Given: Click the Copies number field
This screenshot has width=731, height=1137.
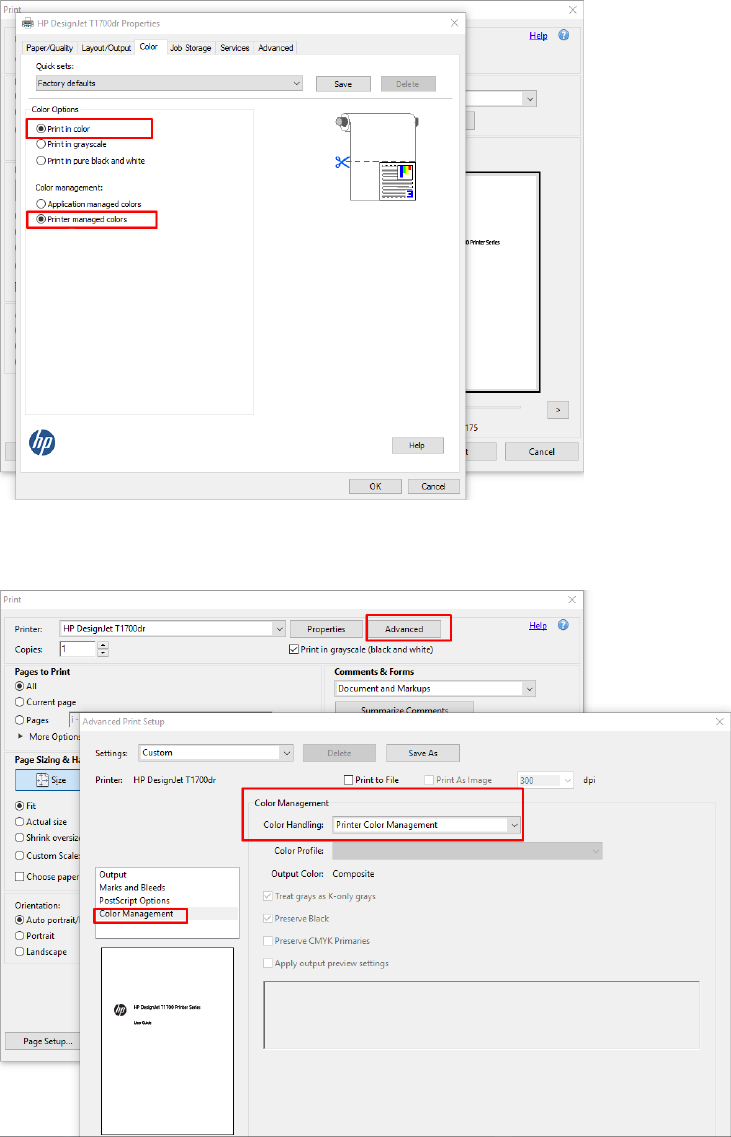Looking at the screenshot, I should click(x=78, y=649).
